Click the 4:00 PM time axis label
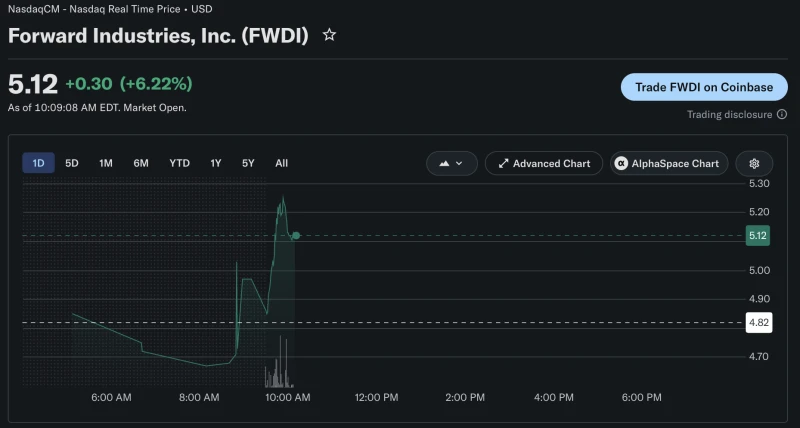This screenshot has width=800, height=428. tap(554, 397)
